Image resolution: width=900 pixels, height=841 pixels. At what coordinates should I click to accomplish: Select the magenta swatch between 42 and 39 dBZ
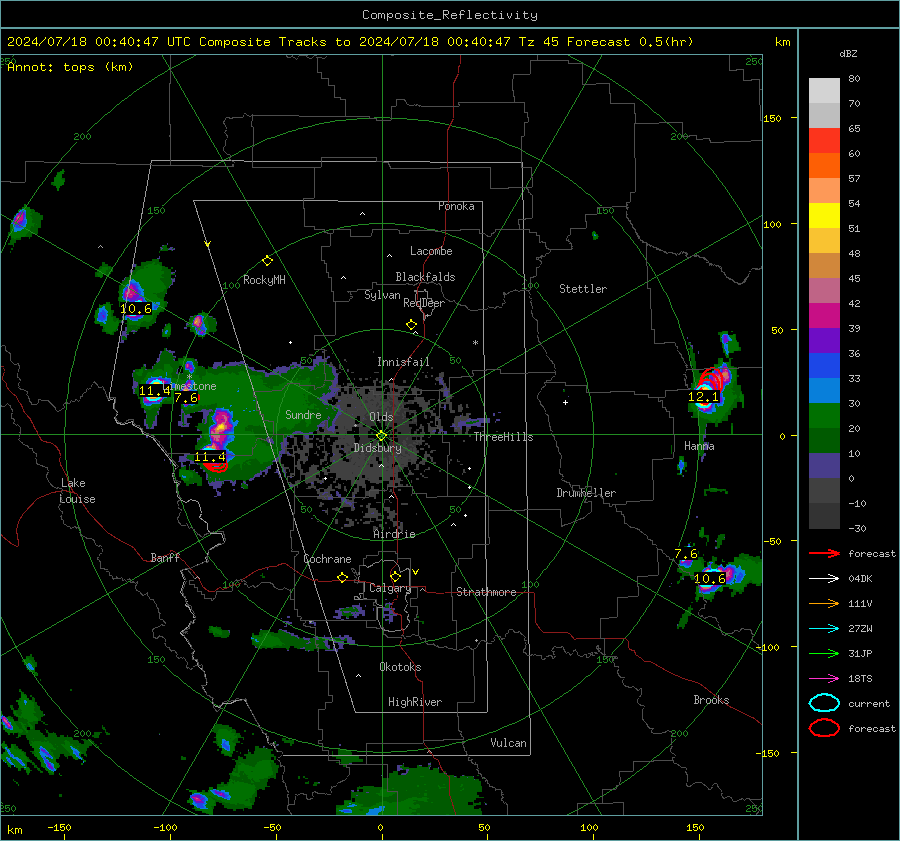click(x=824, y=316)
